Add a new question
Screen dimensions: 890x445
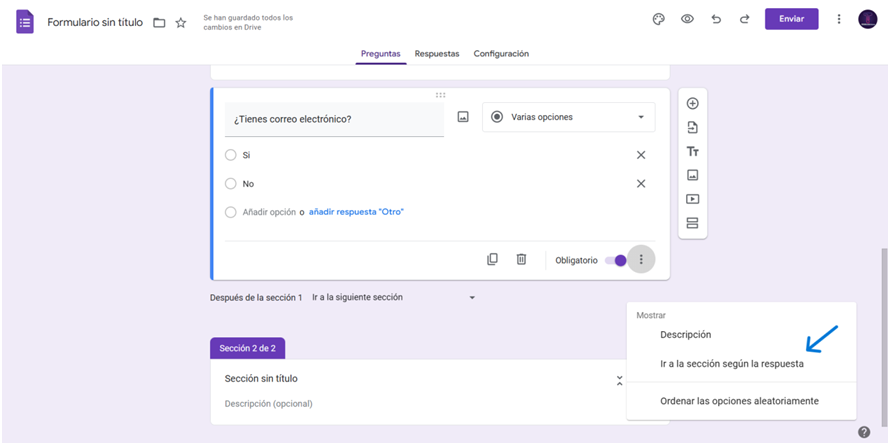(x=692, y=103)
